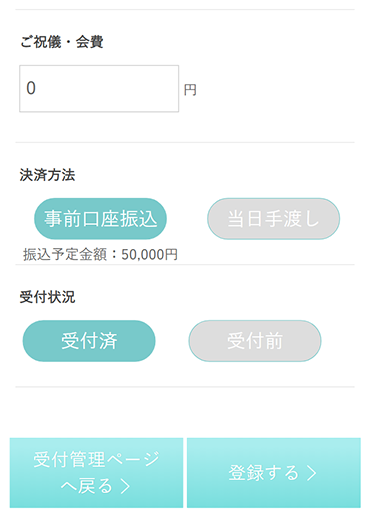Click the 受付状況 section heading

47,297
